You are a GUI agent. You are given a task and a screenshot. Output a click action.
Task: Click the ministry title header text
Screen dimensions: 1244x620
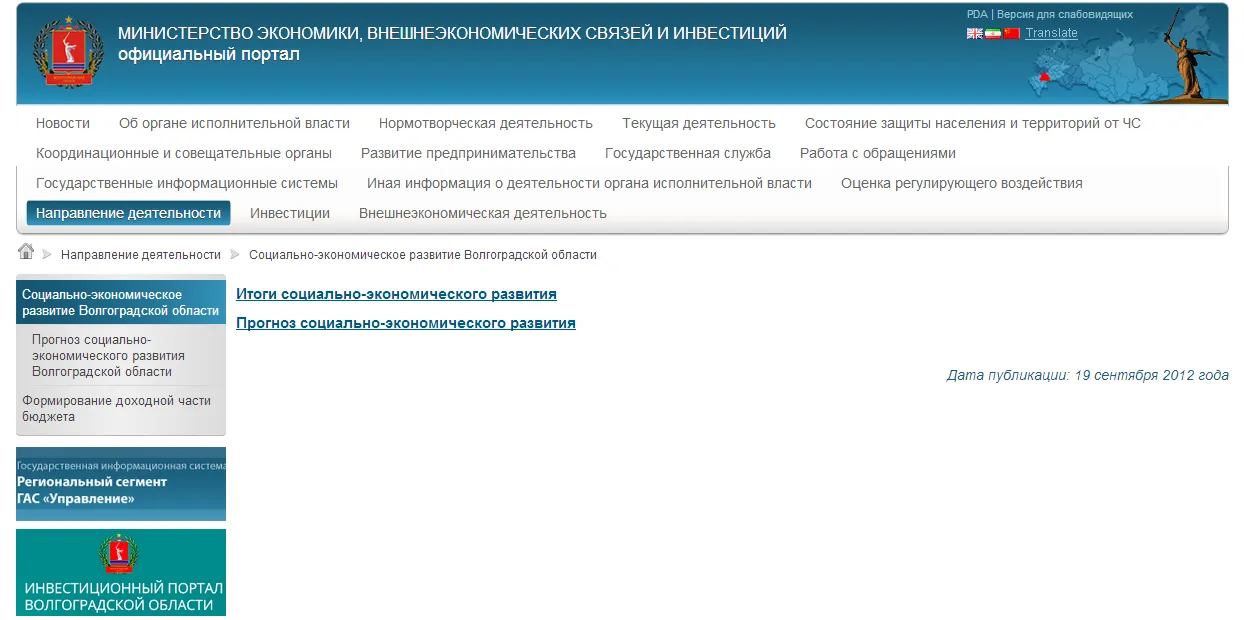click(x=452, y=33)
